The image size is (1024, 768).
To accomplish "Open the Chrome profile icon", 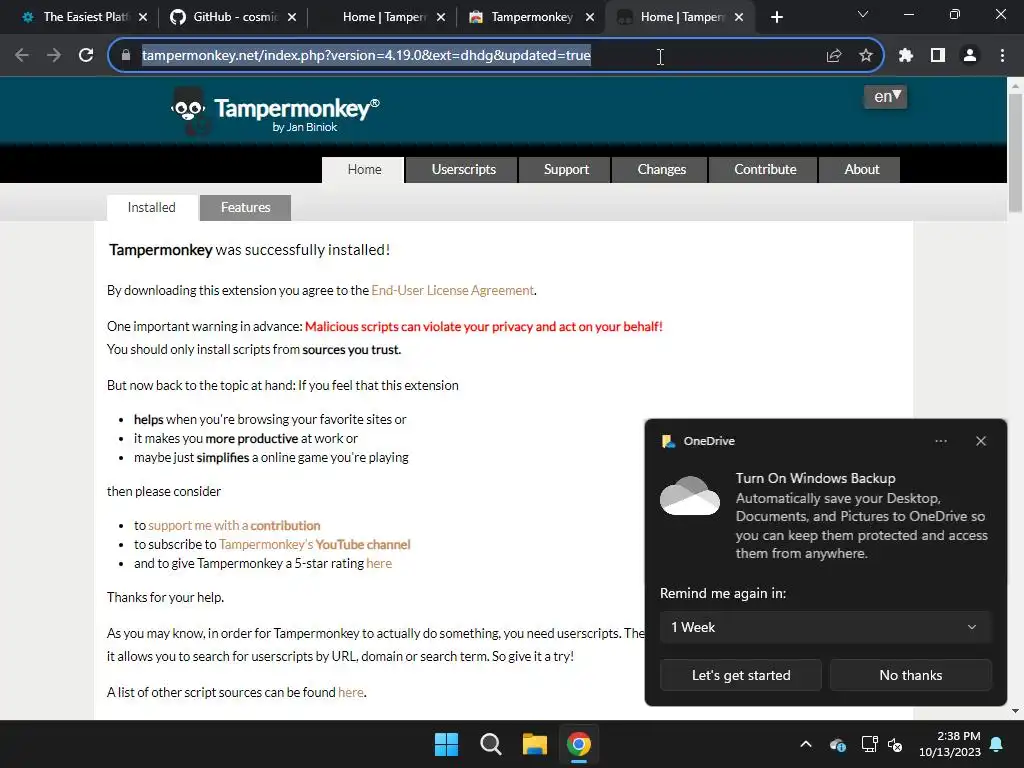I will (x=970, y=56).
